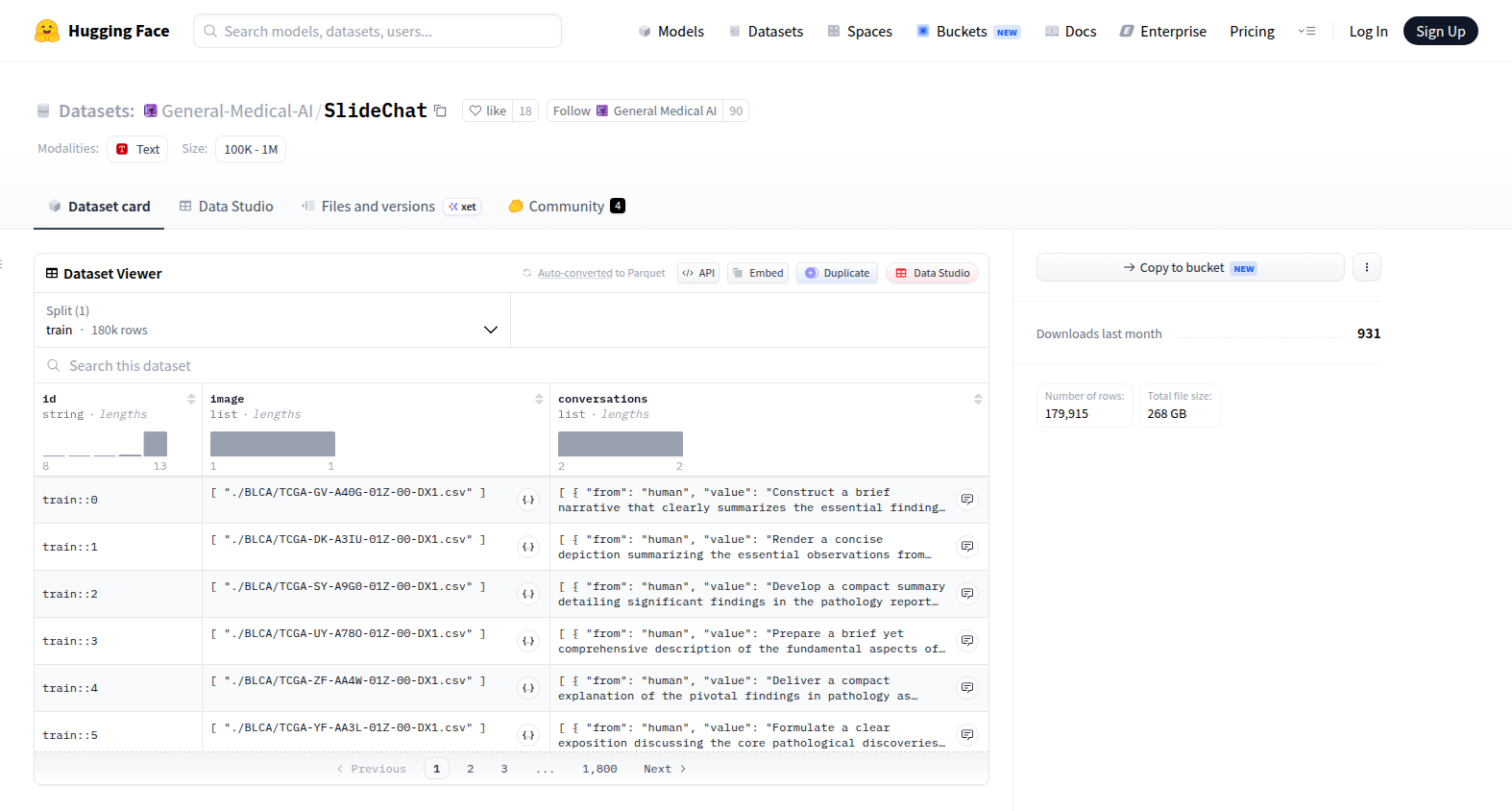Click current page 1 in pagination

[436, 769]
